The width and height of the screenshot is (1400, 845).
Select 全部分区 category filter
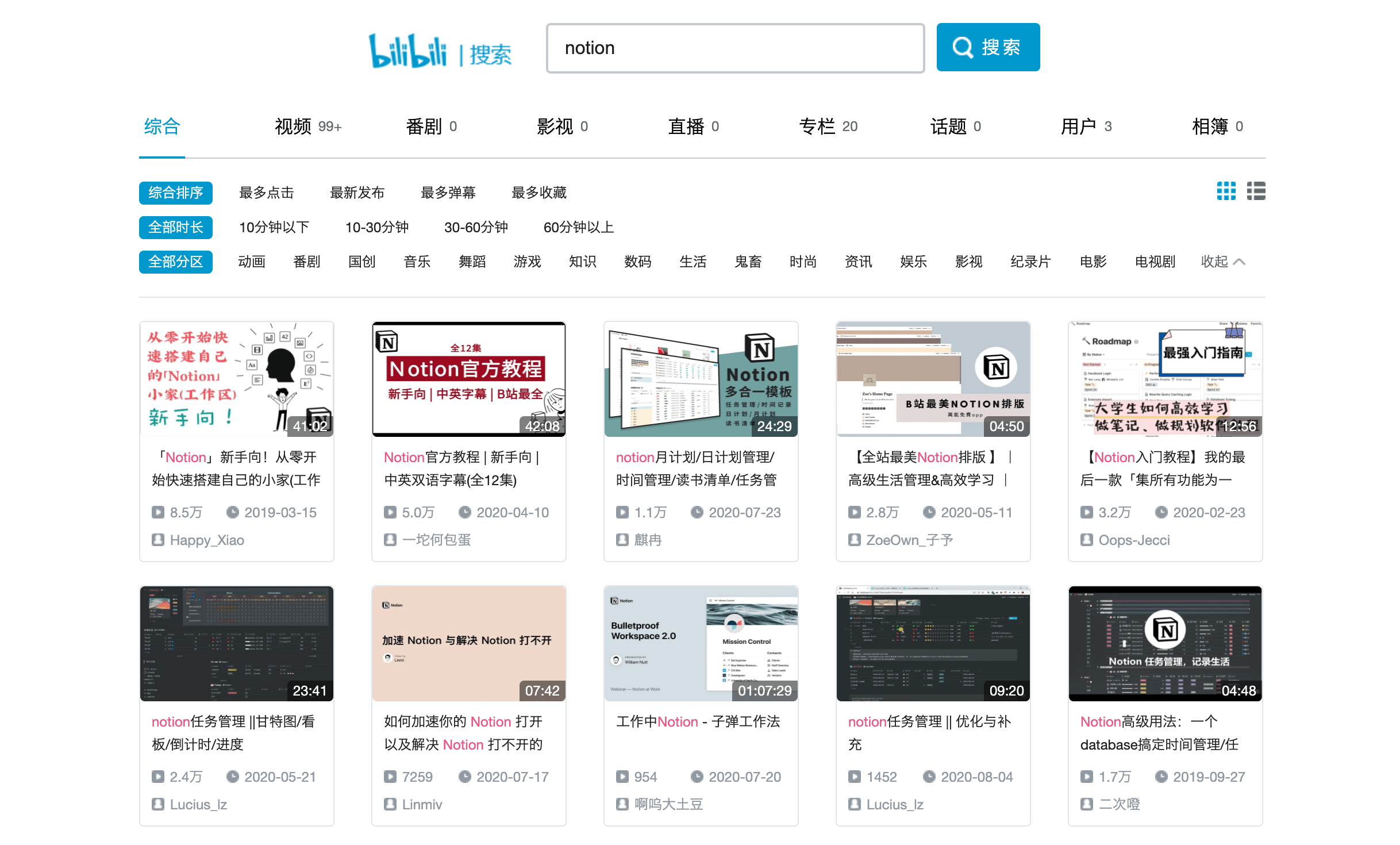[x=176, y=262]
